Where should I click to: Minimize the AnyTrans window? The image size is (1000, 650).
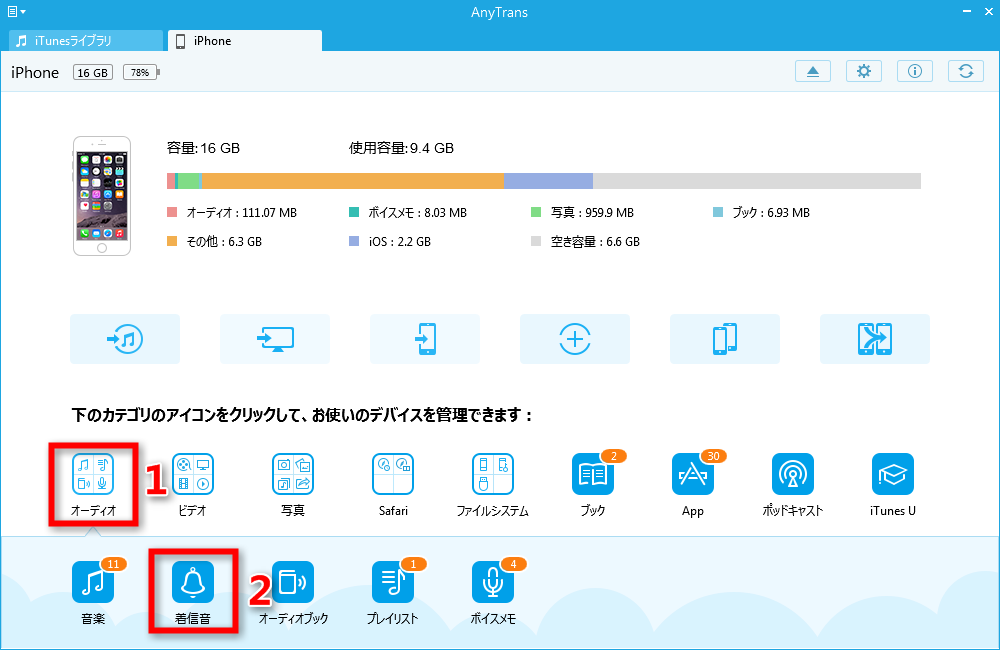coord(965,11)
